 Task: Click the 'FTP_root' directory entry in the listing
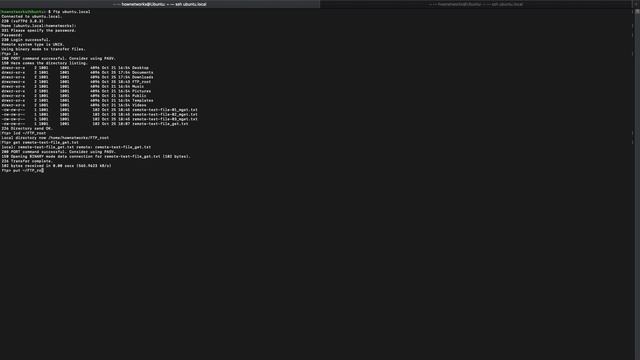tap(141, 82)
